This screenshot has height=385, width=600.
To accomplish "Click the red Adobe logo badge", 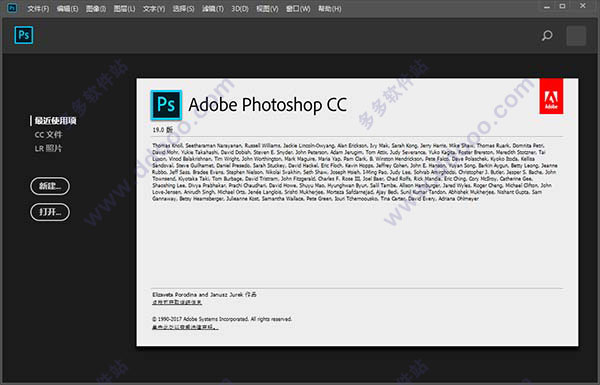I will [x=551, y=96].
